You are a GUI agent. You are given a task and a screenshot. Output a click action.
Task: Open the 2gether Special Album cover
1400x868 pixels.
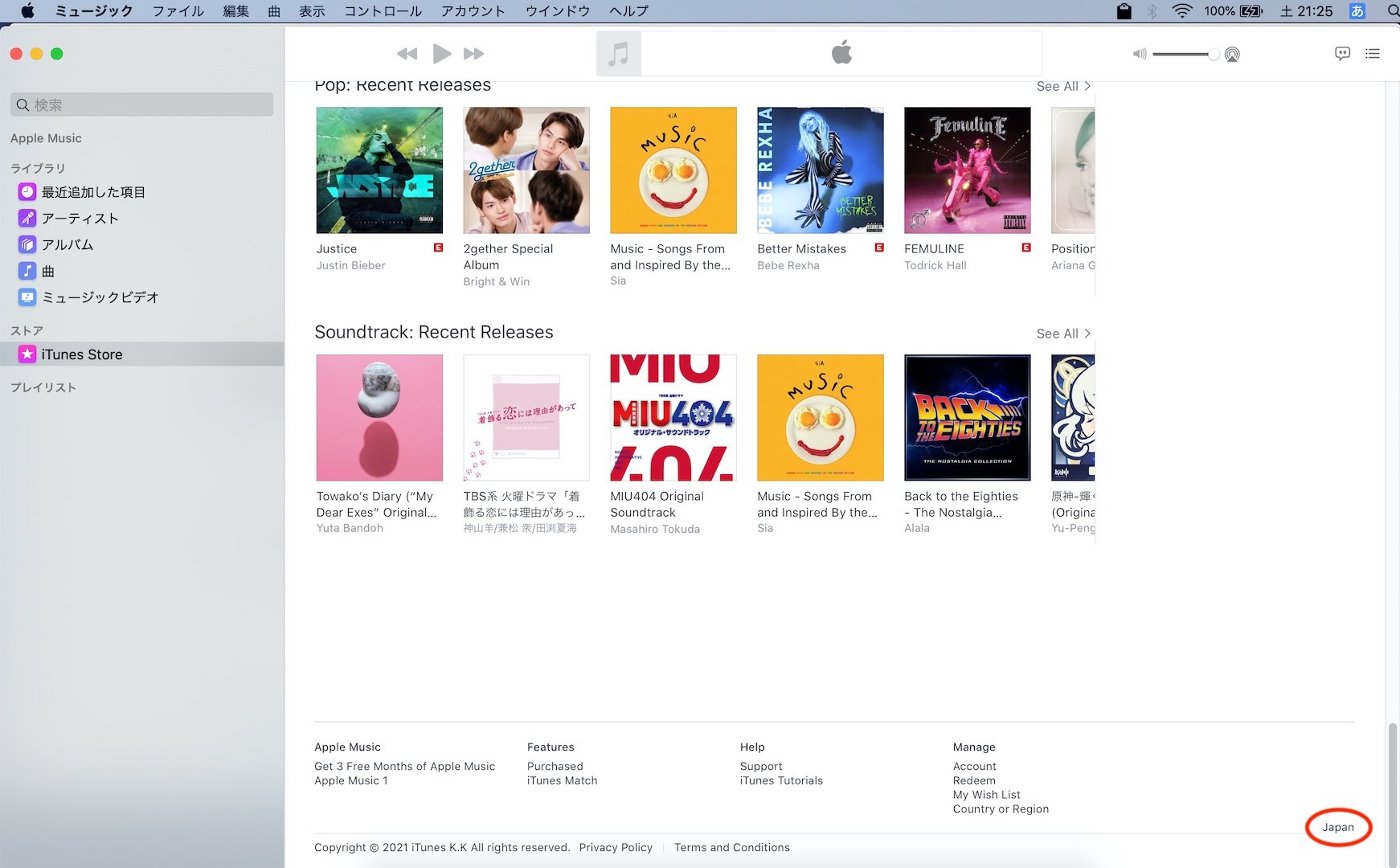tap(526, 170)
